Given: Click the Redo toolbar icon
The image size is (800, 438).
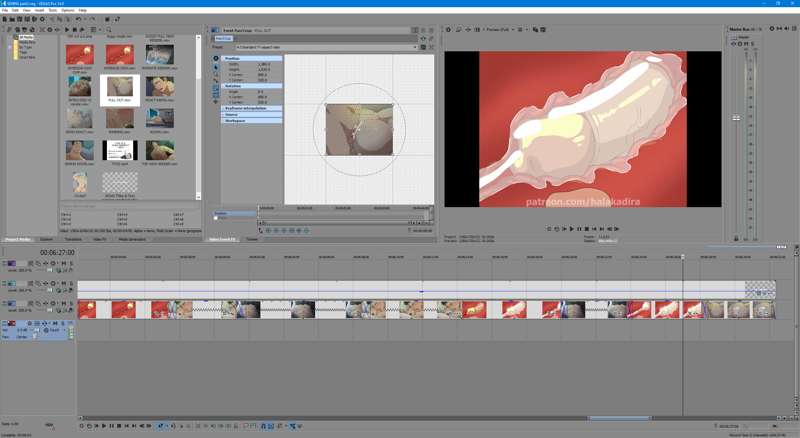Looking at the screenshot, I should point(92,19).
